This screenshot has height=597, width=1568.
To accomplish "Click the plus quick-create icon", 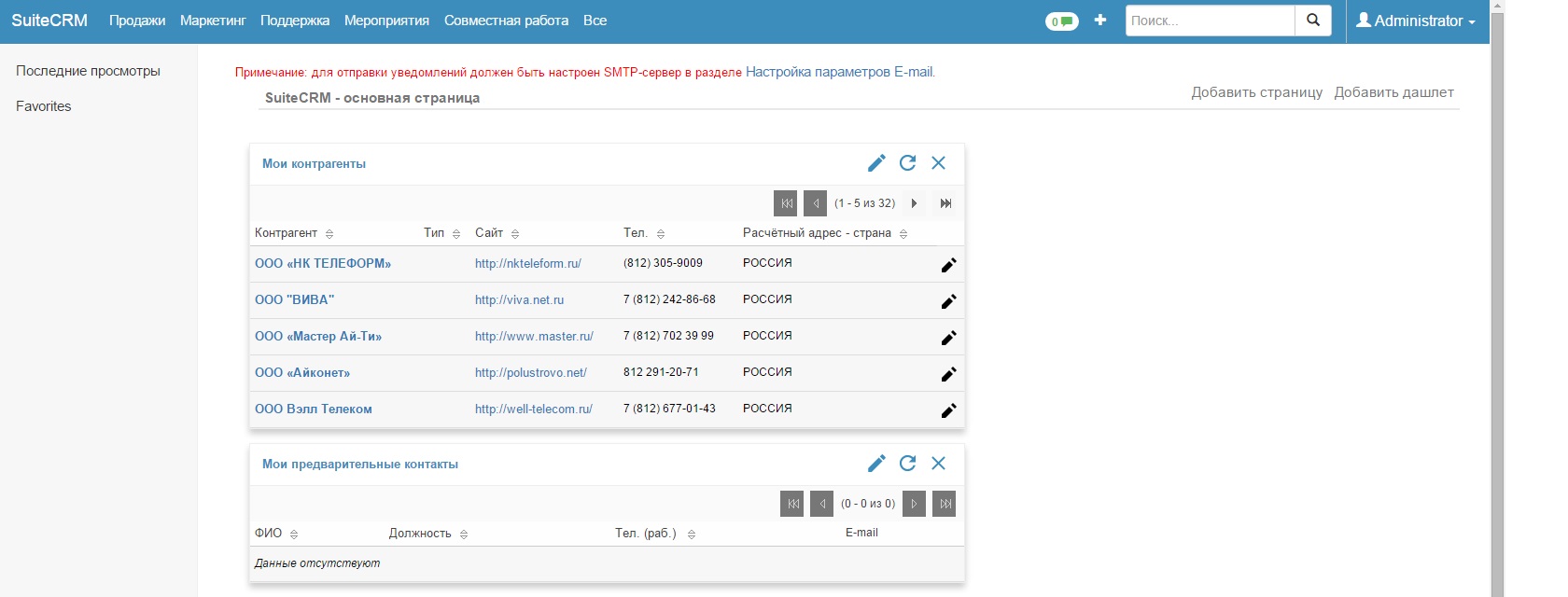I will click(x=1100, y=20).
